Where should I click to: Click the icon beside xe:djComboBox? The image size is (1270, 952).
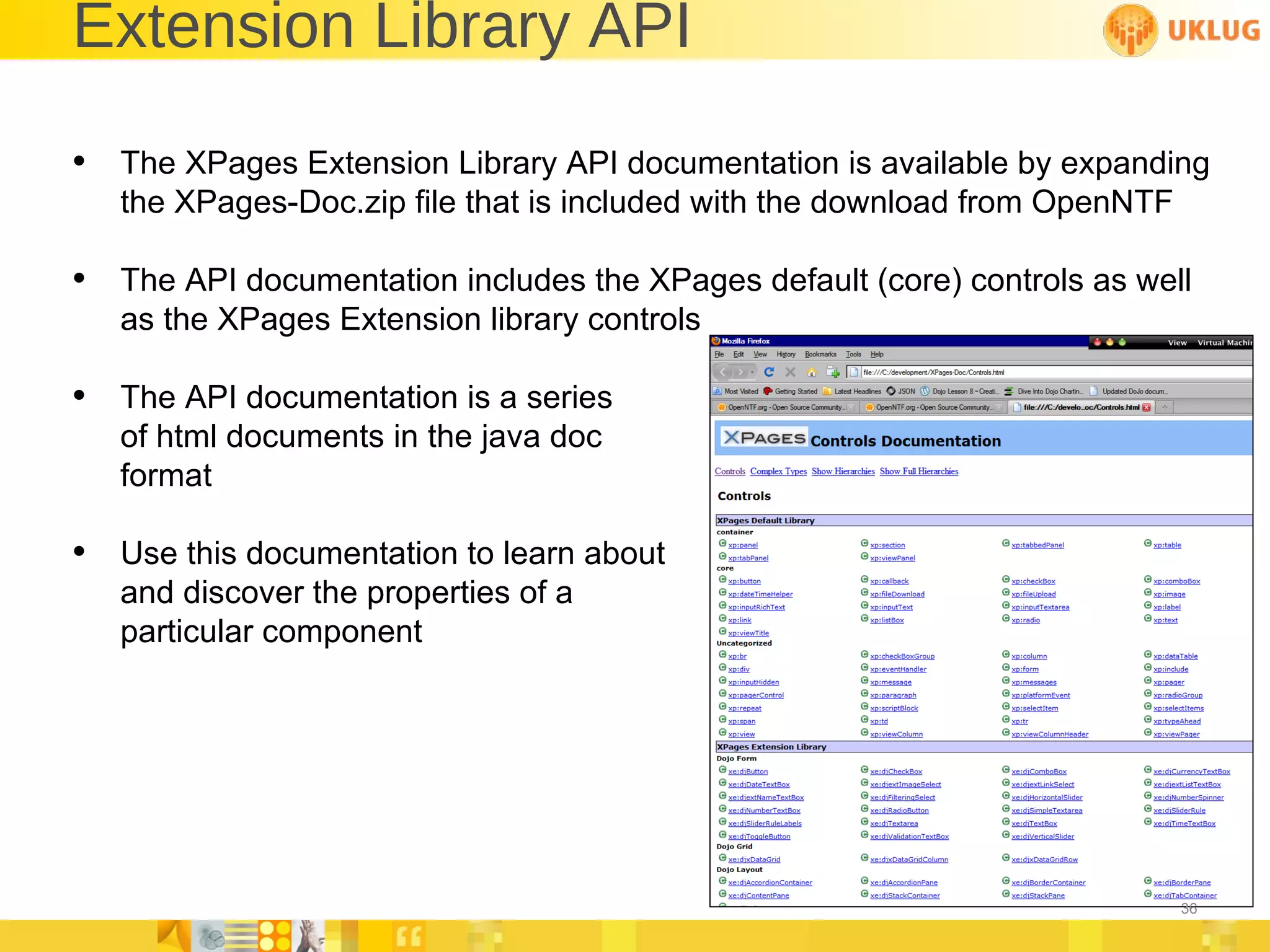click(x=1006, y=770)
